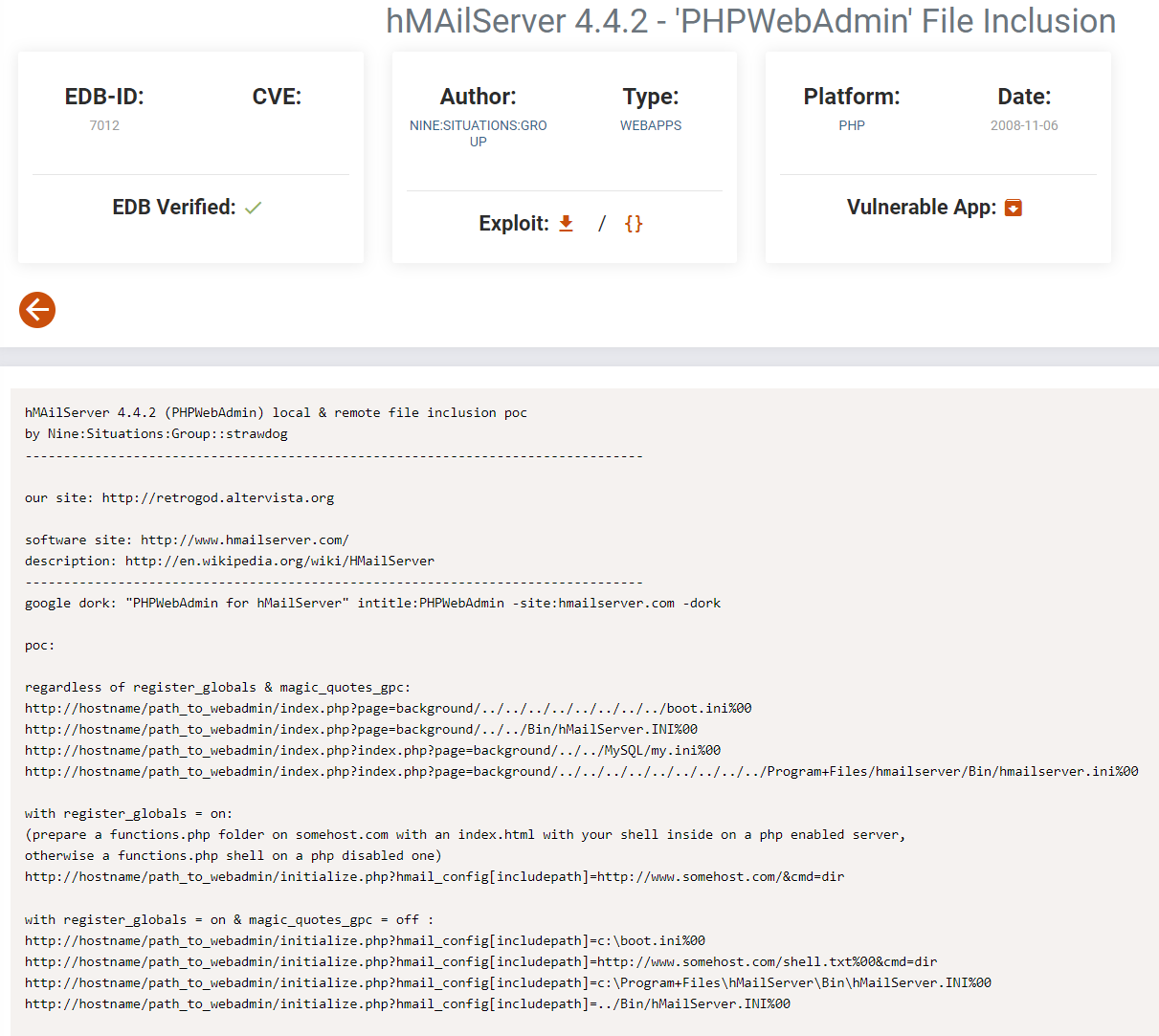Click the includepath=../Bin/hMailServer.INI%00 line

(408, 1003)
